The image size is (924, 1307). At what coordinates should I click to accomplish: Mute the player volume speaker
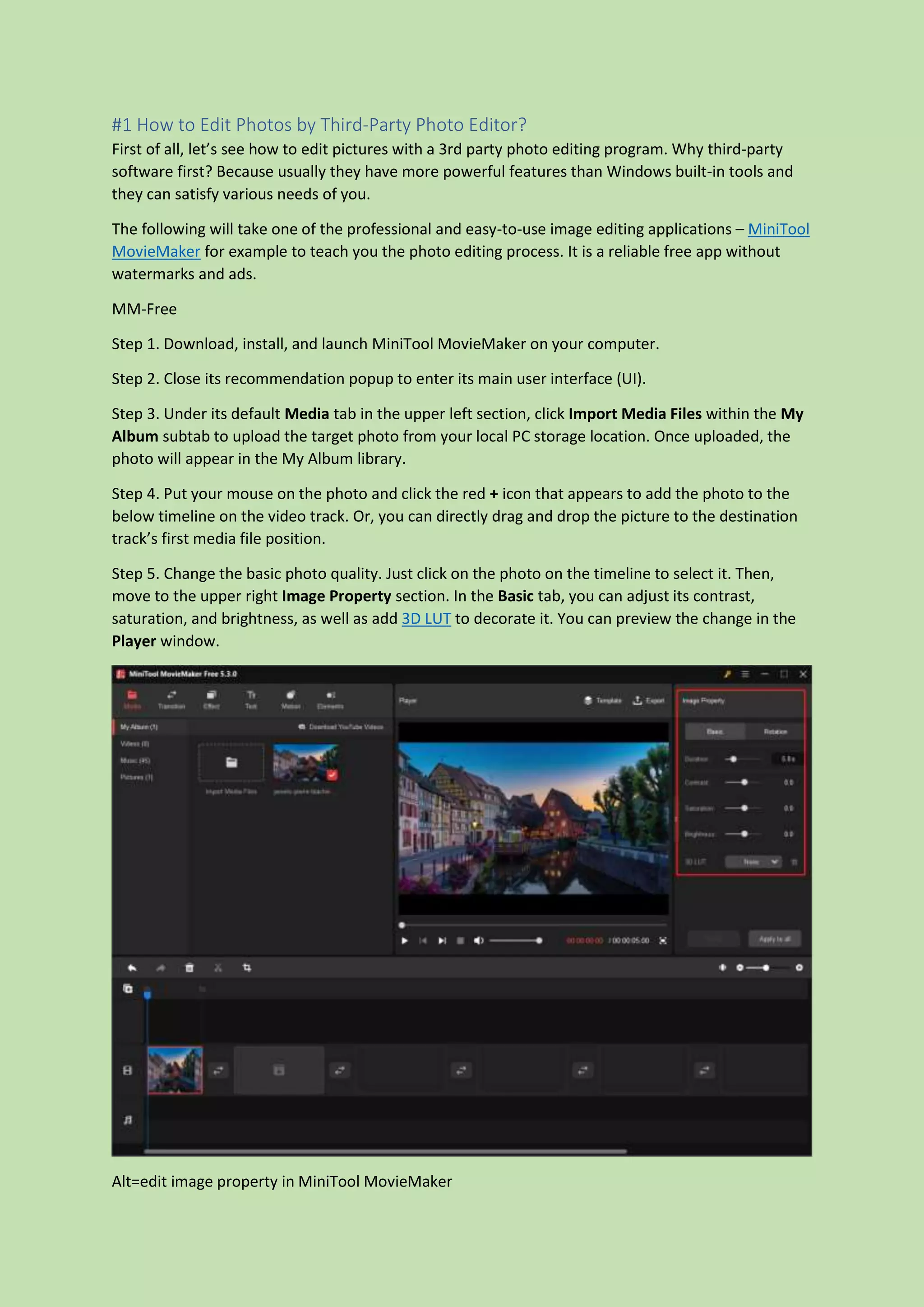coord(479,941)
